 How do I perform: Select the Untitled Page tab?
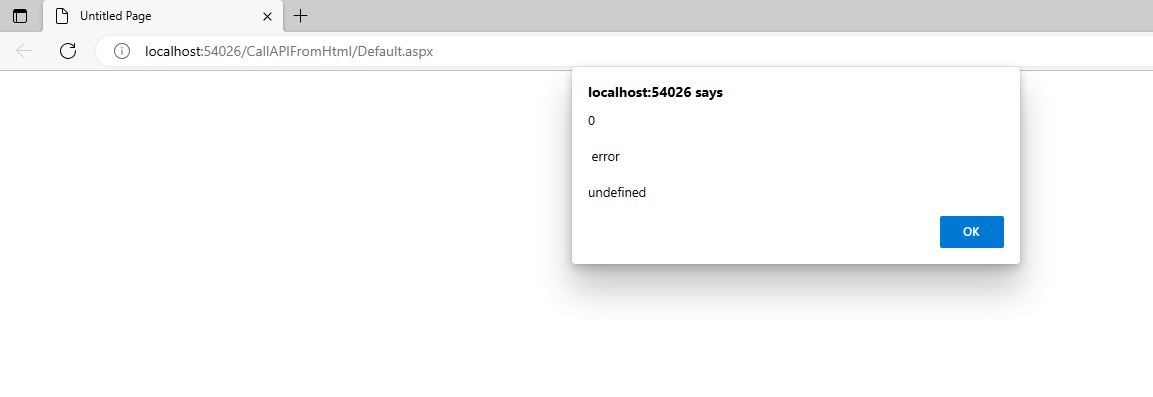pyautogui.click(x=163, y=15)
